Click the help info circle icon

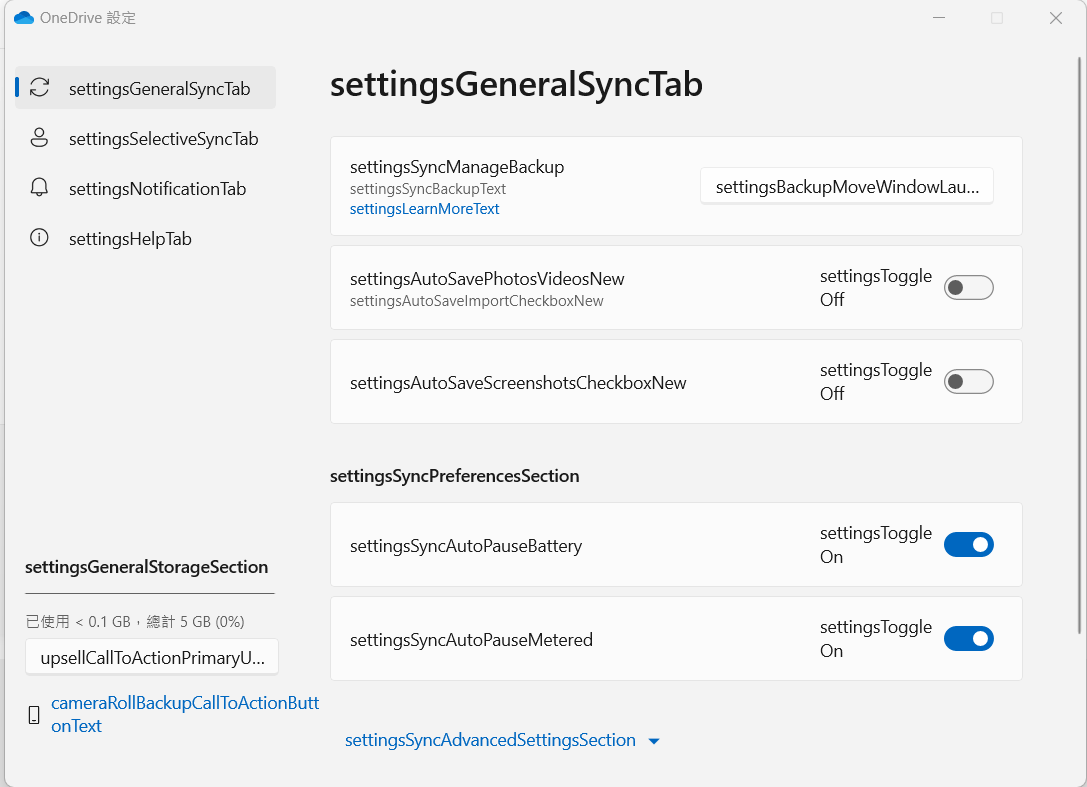[40, 238]
